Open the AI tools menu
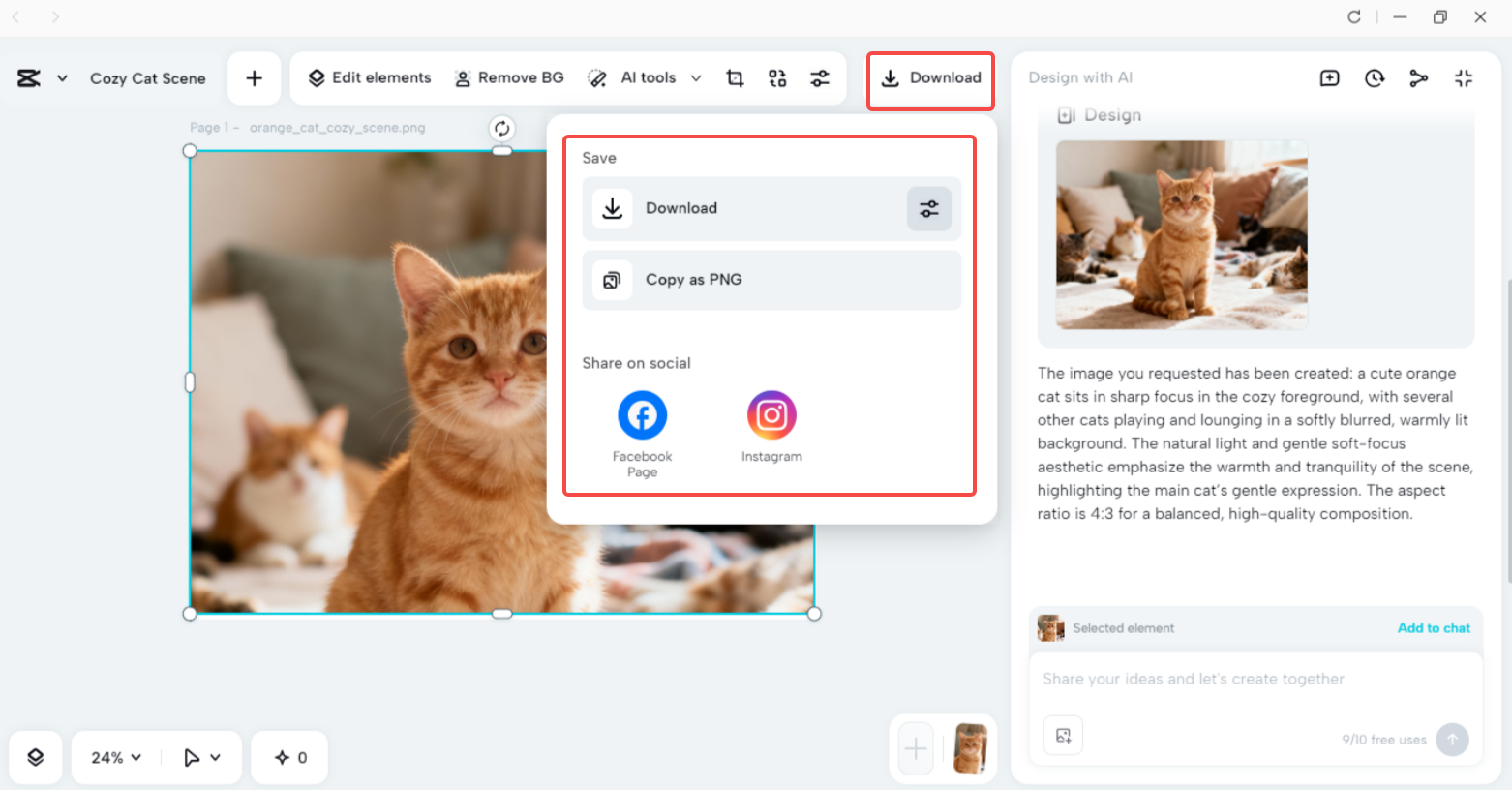Viewport: 1512px width, 790px height. click(x=645, y=78)
